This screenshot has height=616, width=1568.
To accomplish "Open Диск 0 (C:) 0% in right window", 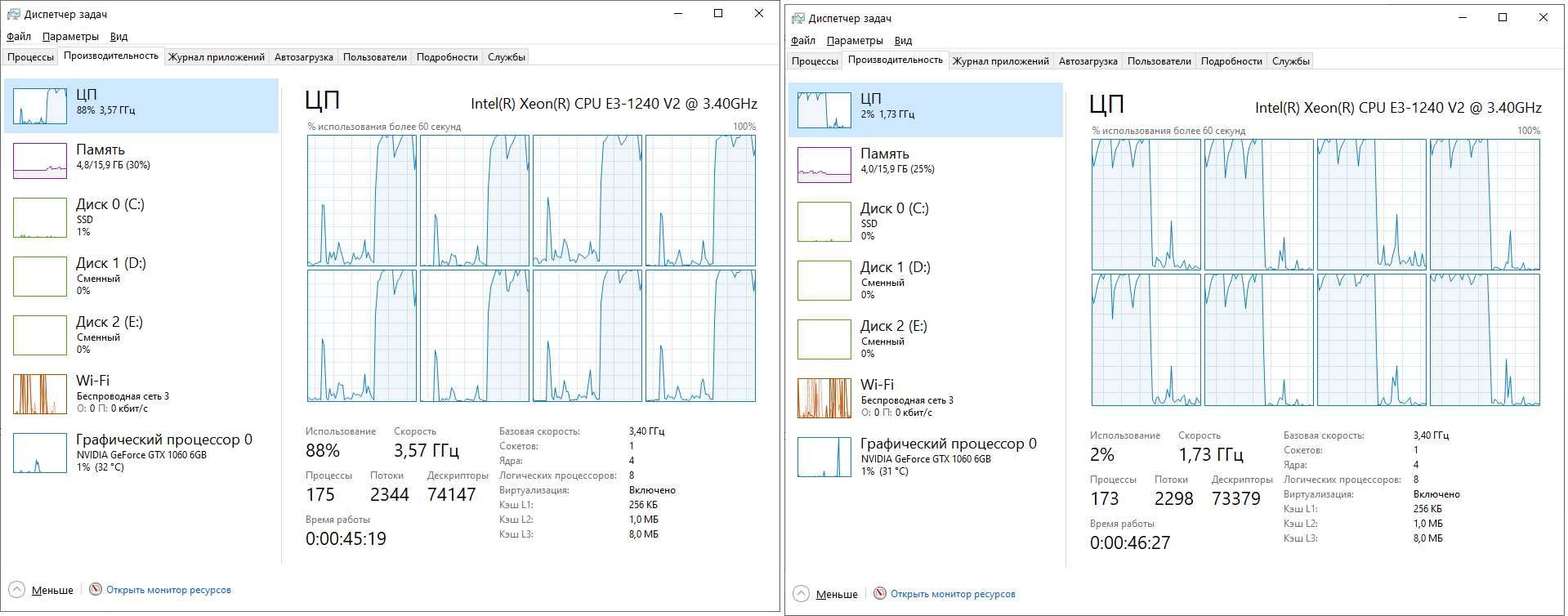I will coord(926,221).
